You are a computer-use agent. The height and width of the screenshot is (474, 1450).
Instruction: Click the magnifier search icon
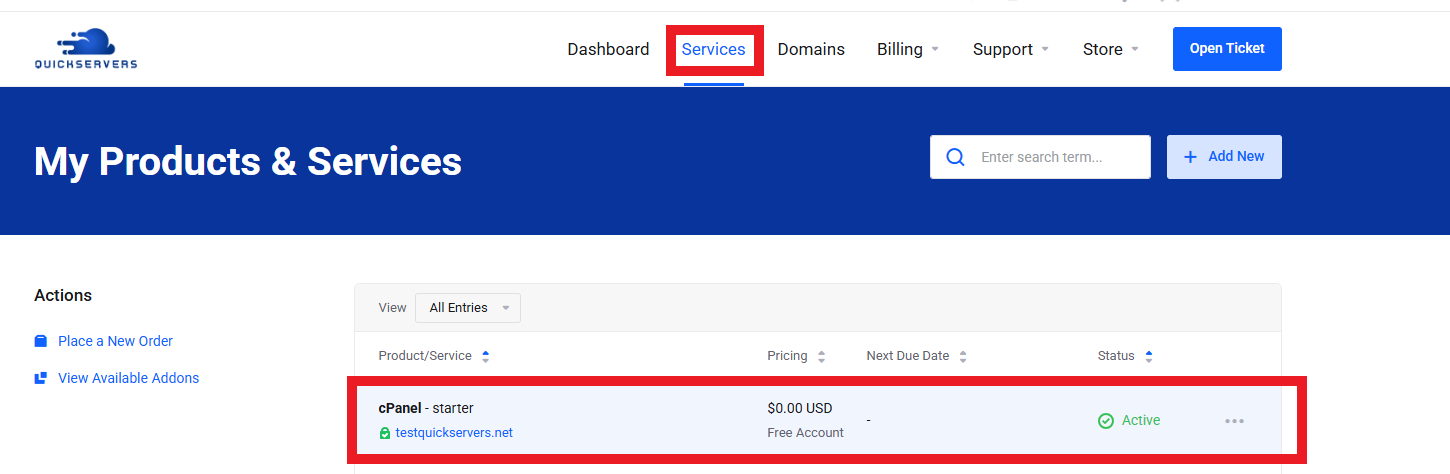(x=955, y=157)
